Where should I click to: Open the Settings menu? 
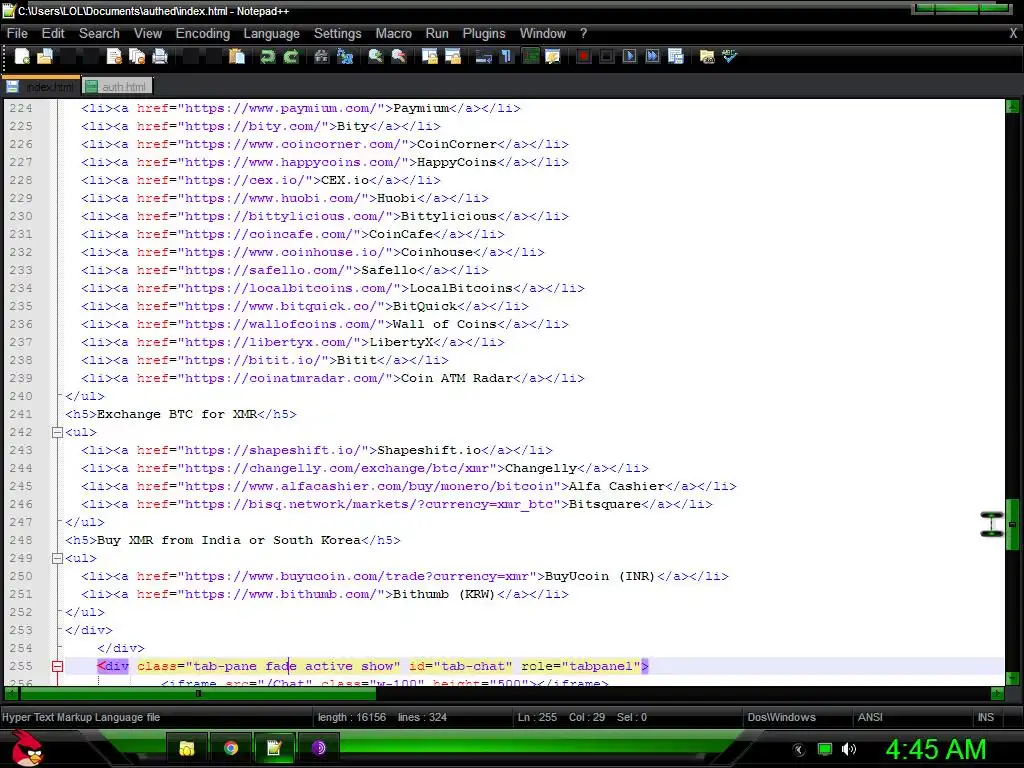[x=337, y=33]
